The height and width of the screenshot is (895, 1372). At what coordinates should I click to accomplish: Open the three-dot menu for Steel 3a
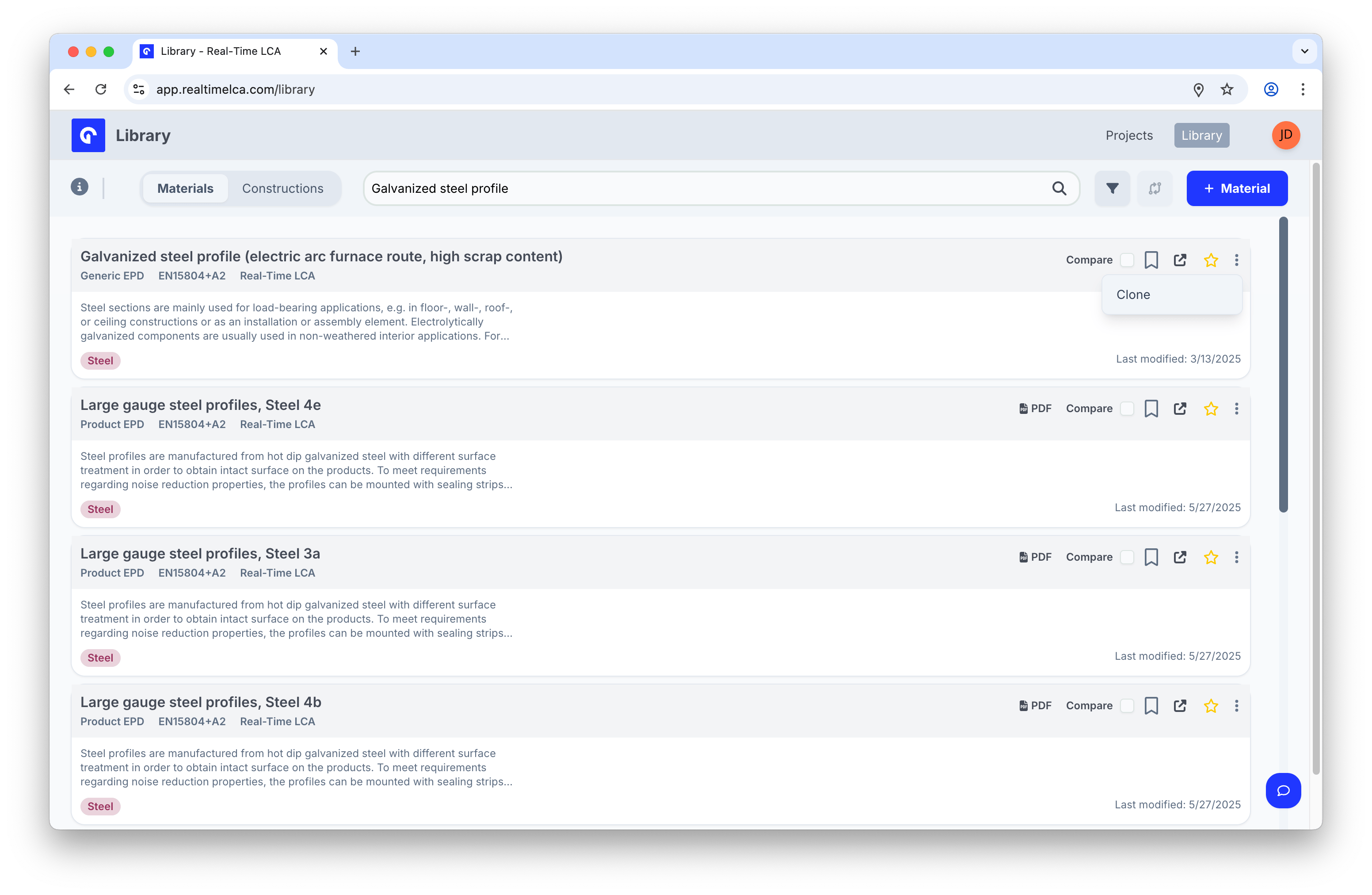tap(1237, 557)
